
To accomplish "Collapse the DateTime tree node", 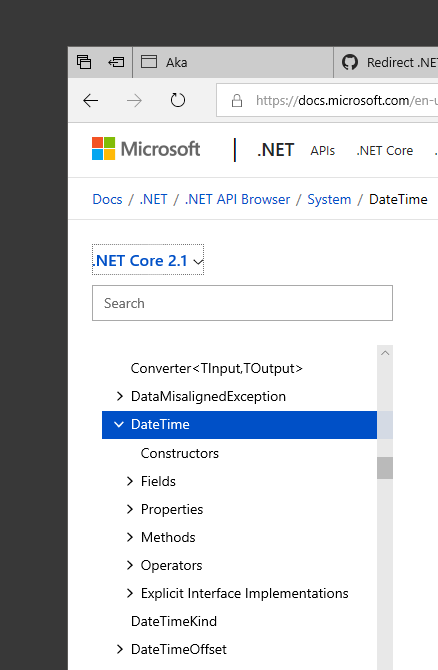I will click(119, 424).
